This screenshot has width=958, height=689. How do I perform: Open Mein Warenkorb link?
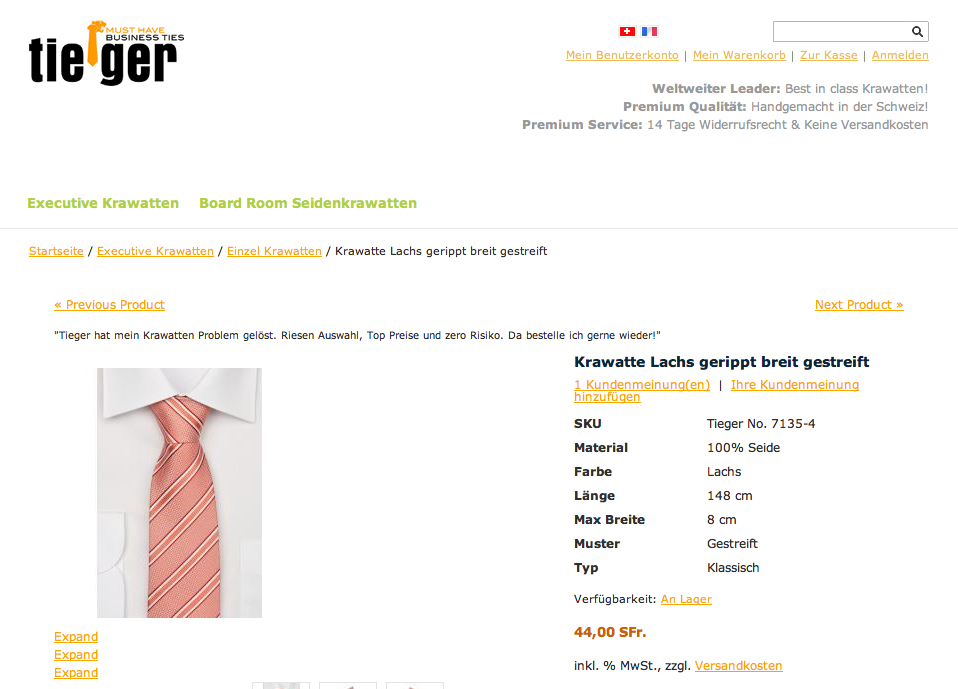pyautogui.click(x=739, y=55)
